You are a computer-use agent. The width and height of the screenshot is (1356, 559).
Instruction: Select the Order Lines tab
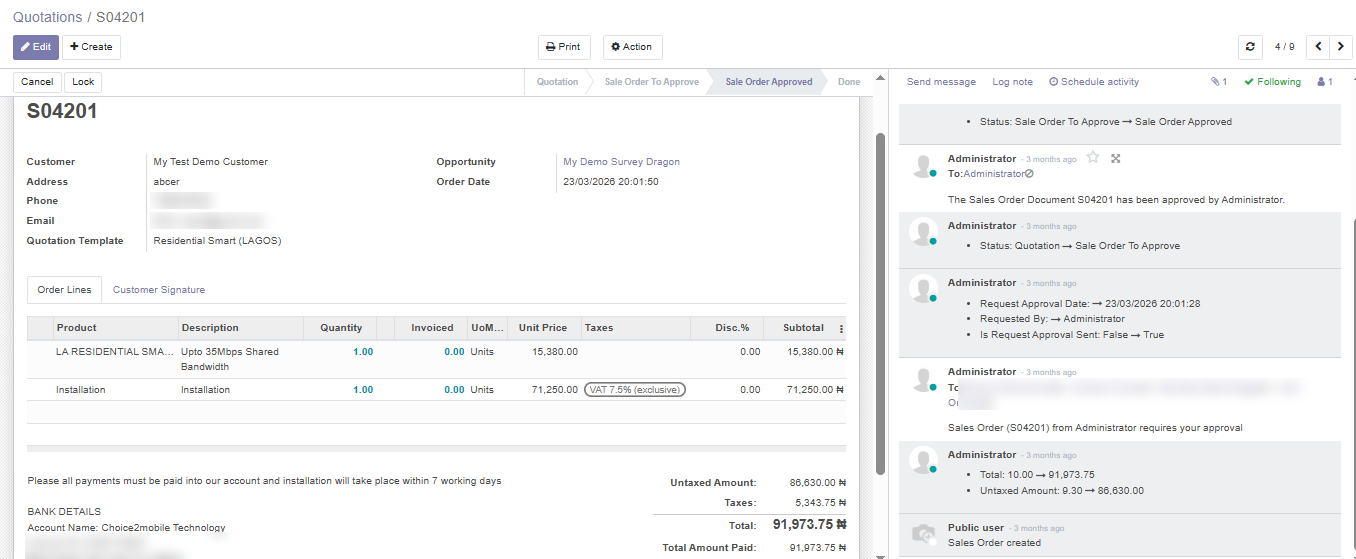(64, 290)
